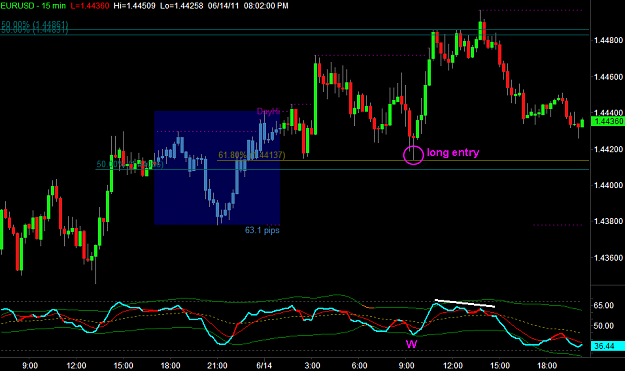The image size is (625, 371).
Task: Click the 63.1 pips measurement label
Action: click(x=262, y=230)
